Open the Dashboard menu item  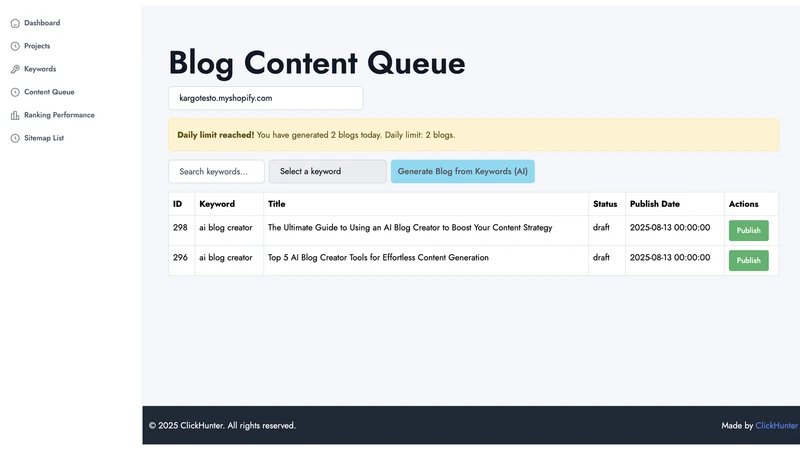point(42,23)
